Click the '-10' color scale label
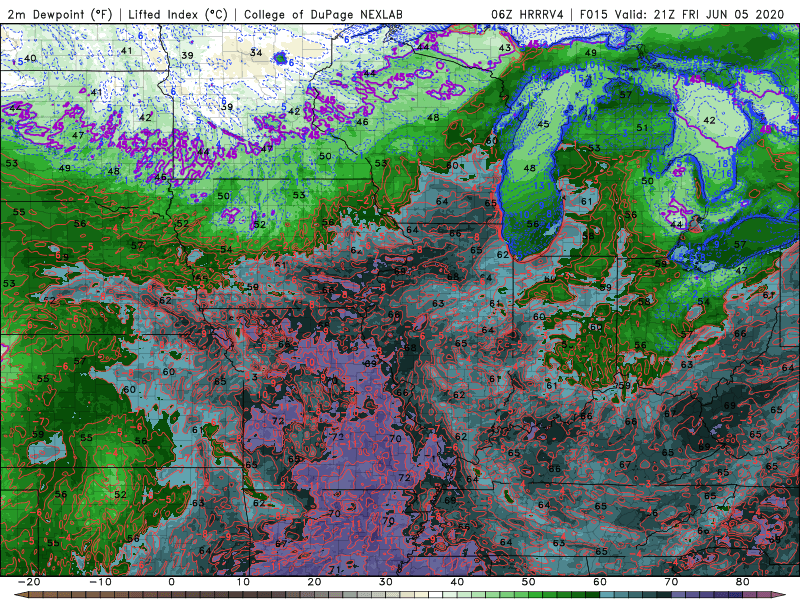 101,582
